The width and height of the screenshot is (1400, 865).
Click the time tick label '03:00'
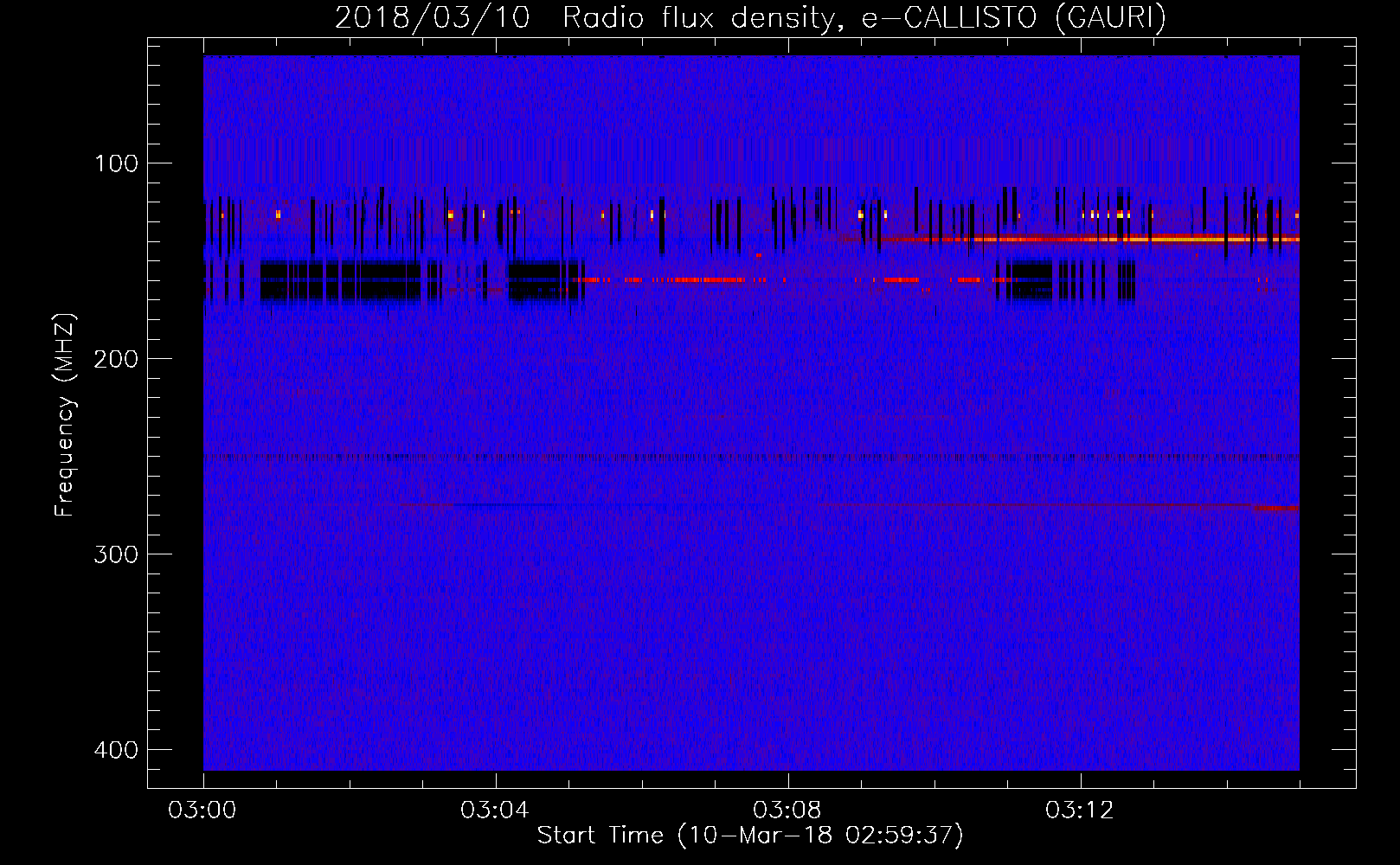click(x=202, y=811)
